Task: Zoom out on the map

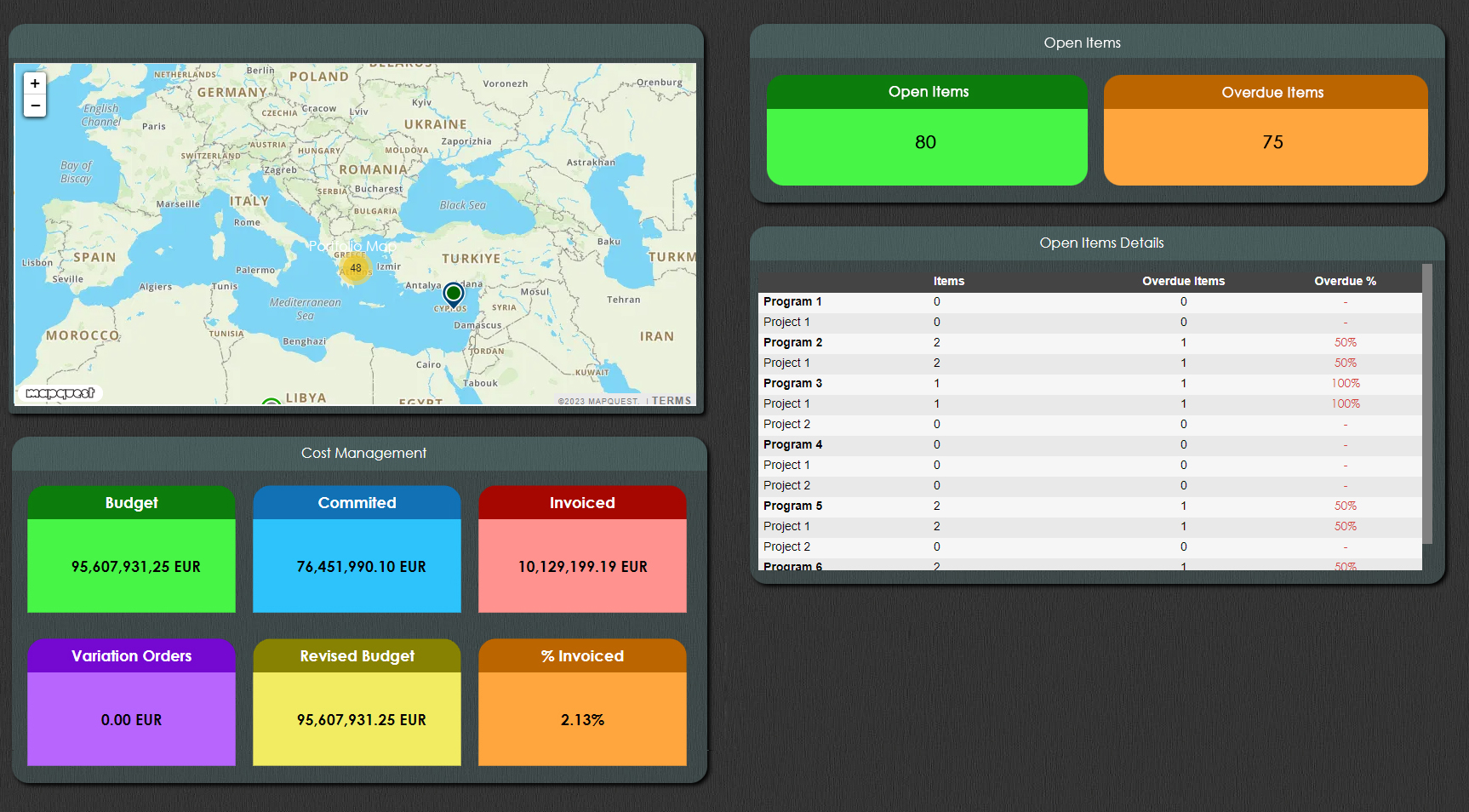Action: pyautogui.click(x=35, y=106)
